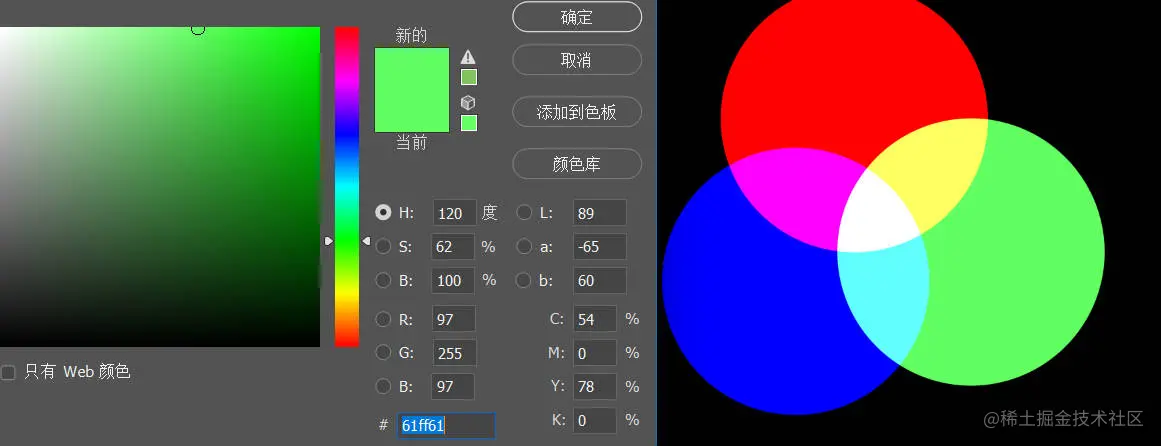The width and height of the screenshot is (1161, 446).
Task: Click the hue slider left arrow handle
Action: (329, 241)
